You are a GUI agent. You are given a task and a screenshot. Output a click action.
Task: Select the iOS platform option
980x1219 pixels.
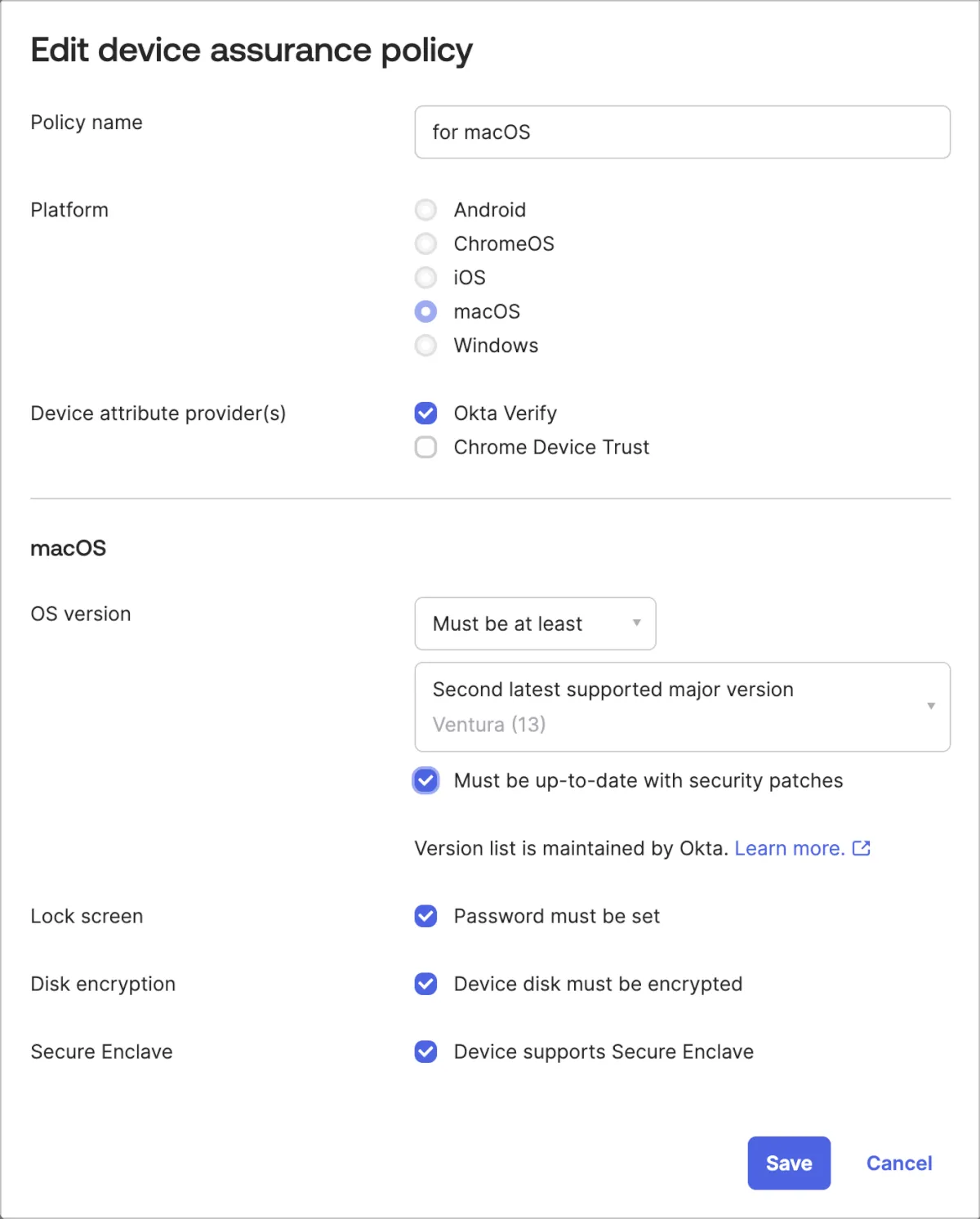(x=425, y=278)
